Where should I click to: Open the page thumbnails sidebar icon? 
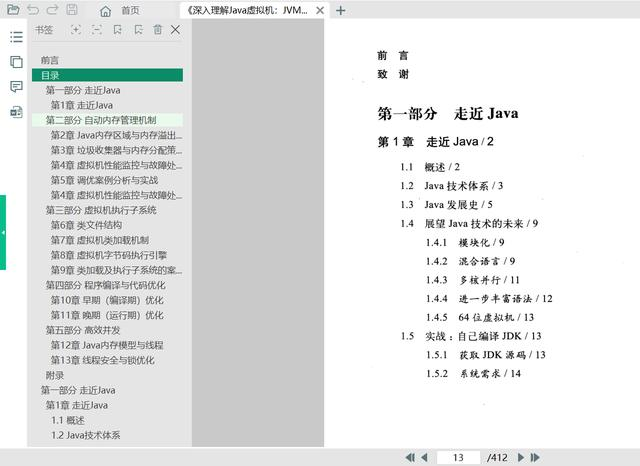coord(16,62)
